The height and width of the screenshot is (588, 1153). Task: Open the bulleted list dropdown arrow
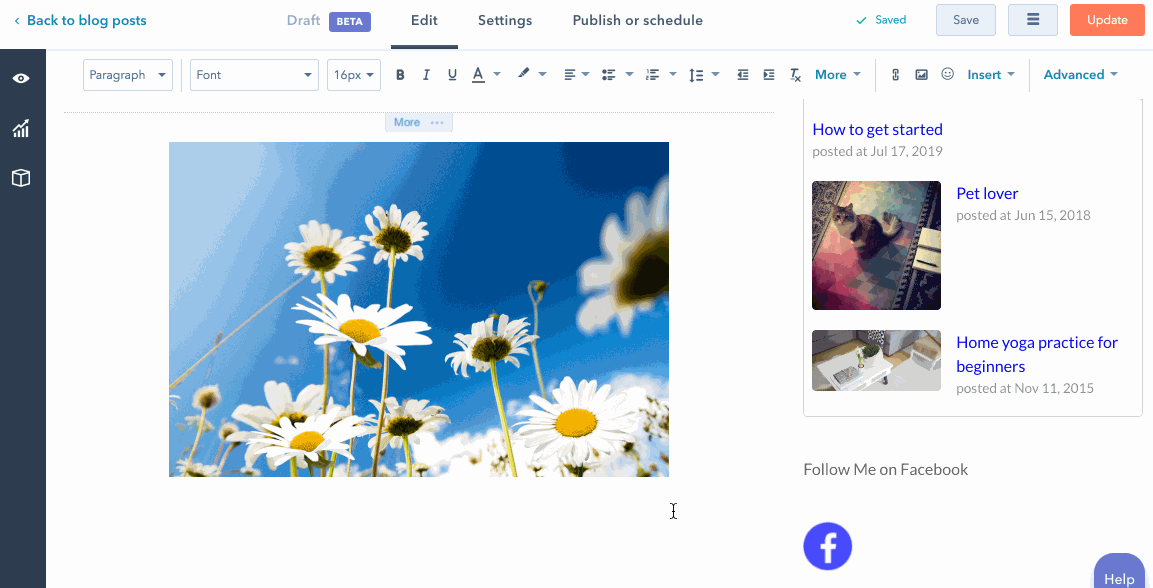point(629,74)
